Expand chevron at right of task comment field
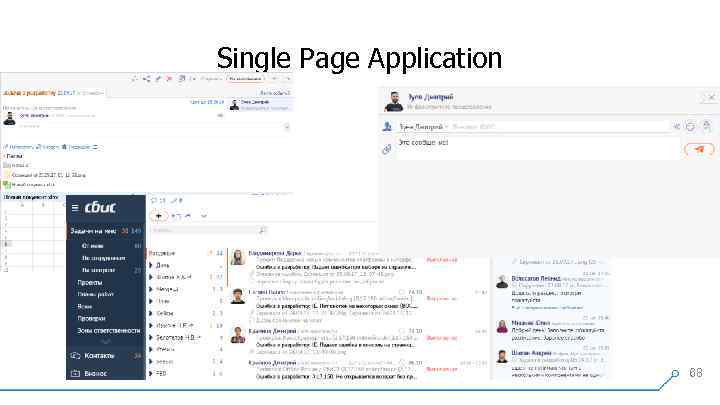The image size is (720, 405). pos(287,127)
